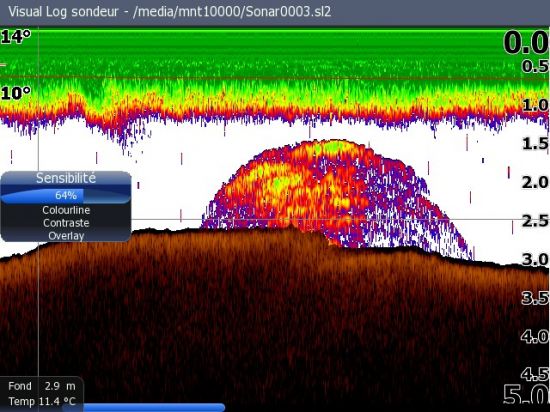550x412 pixels.
Task: Click the 0.0 upper range value
Action: [x=526, y=43]
